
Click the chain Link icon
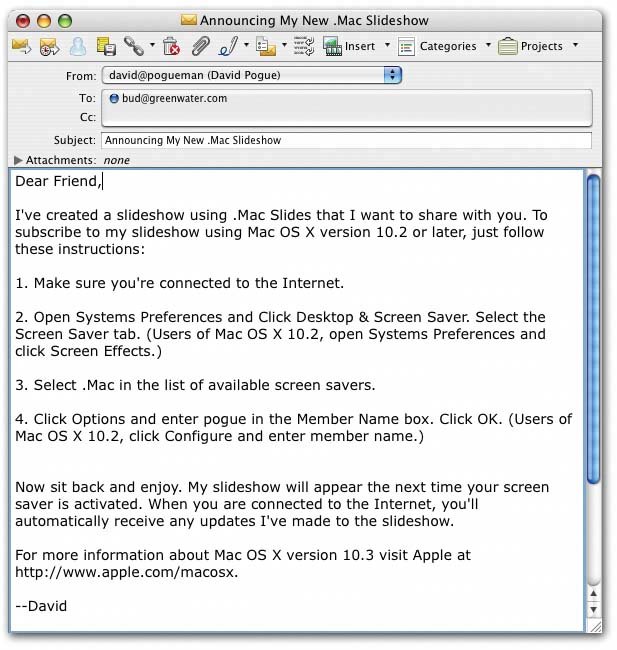tap(134, 46)
